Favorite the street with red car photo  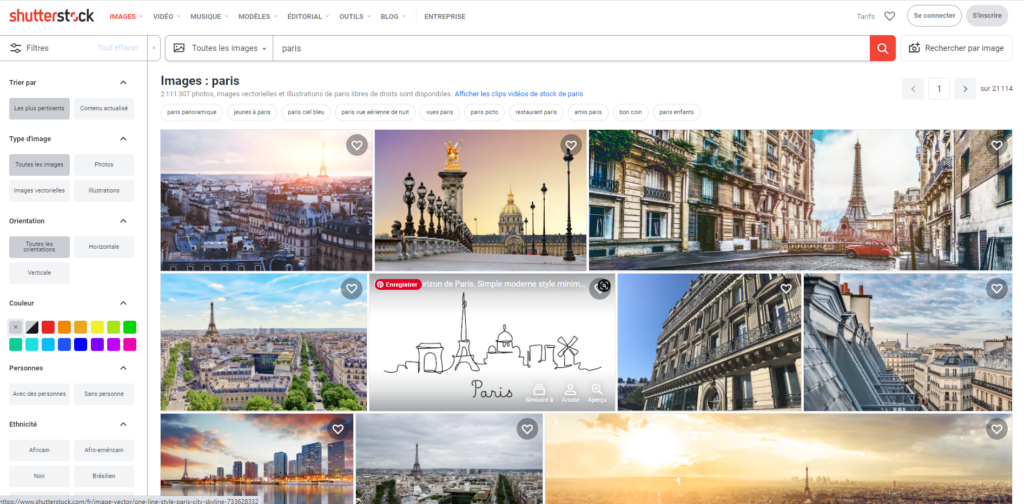pos(996,145)
